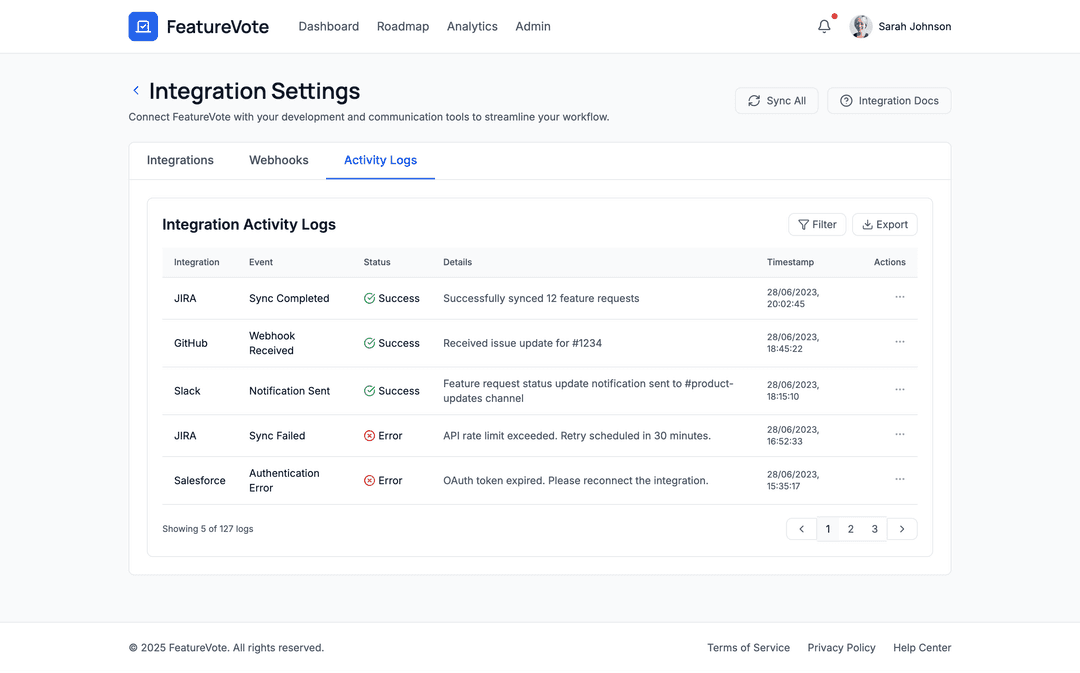The image size is (1080, 673).
Task: Switch to the Integrations tab
Action: click(x=180, y=160)
